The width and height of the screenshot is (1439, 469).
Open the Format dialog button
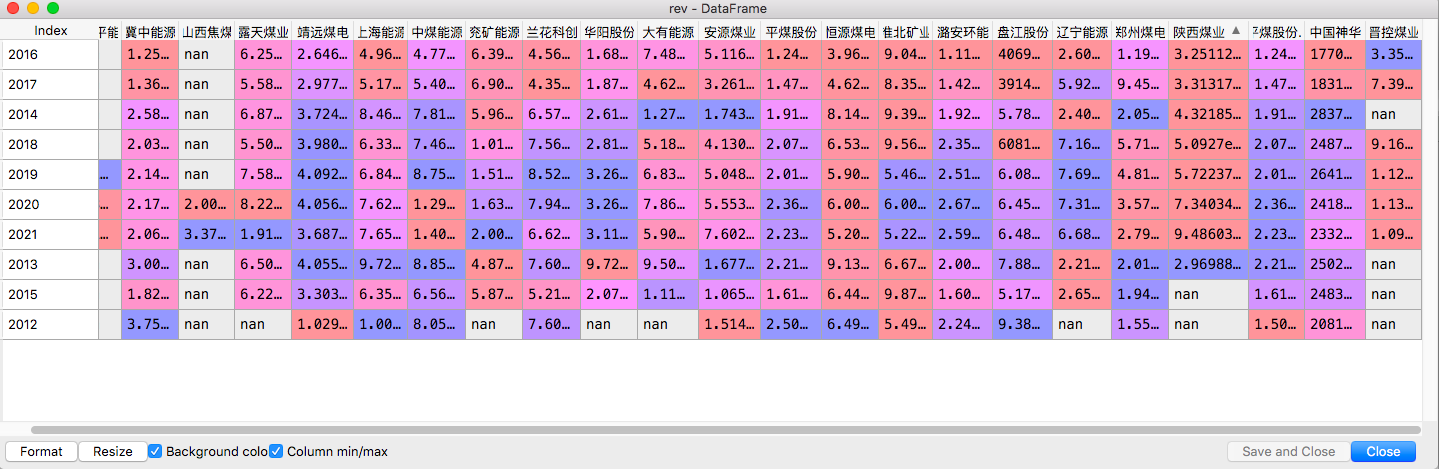(41, 451)
